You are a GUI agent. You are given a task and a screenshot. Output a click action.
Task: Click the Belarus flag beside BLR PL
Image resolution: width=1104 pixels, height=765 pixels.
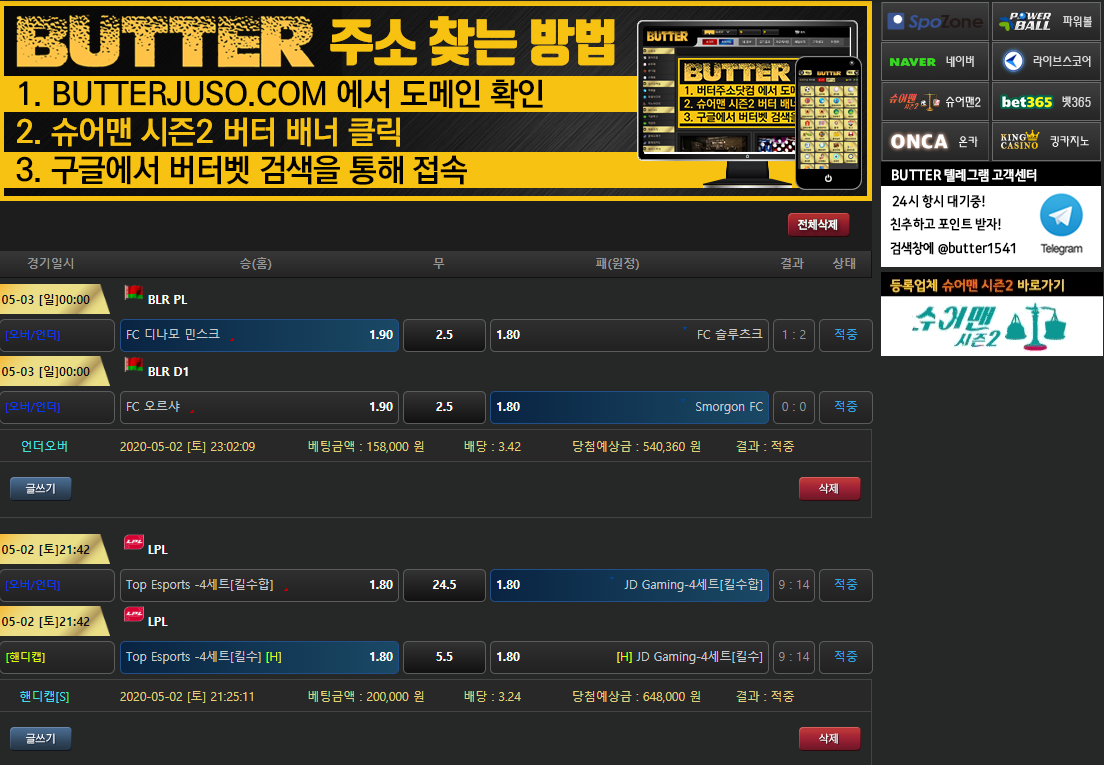pyautogui.click(x=133, y=294)
